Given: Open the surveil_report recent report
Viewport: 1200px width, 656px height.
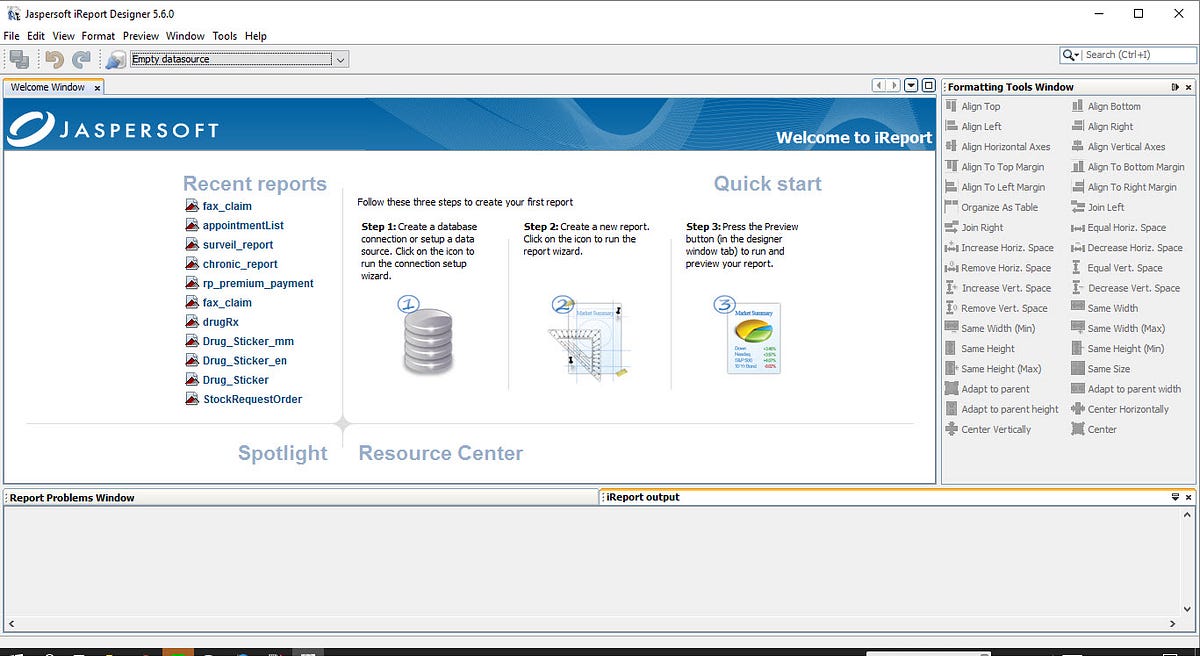Looking at the screenshot, I should point(236,244).
